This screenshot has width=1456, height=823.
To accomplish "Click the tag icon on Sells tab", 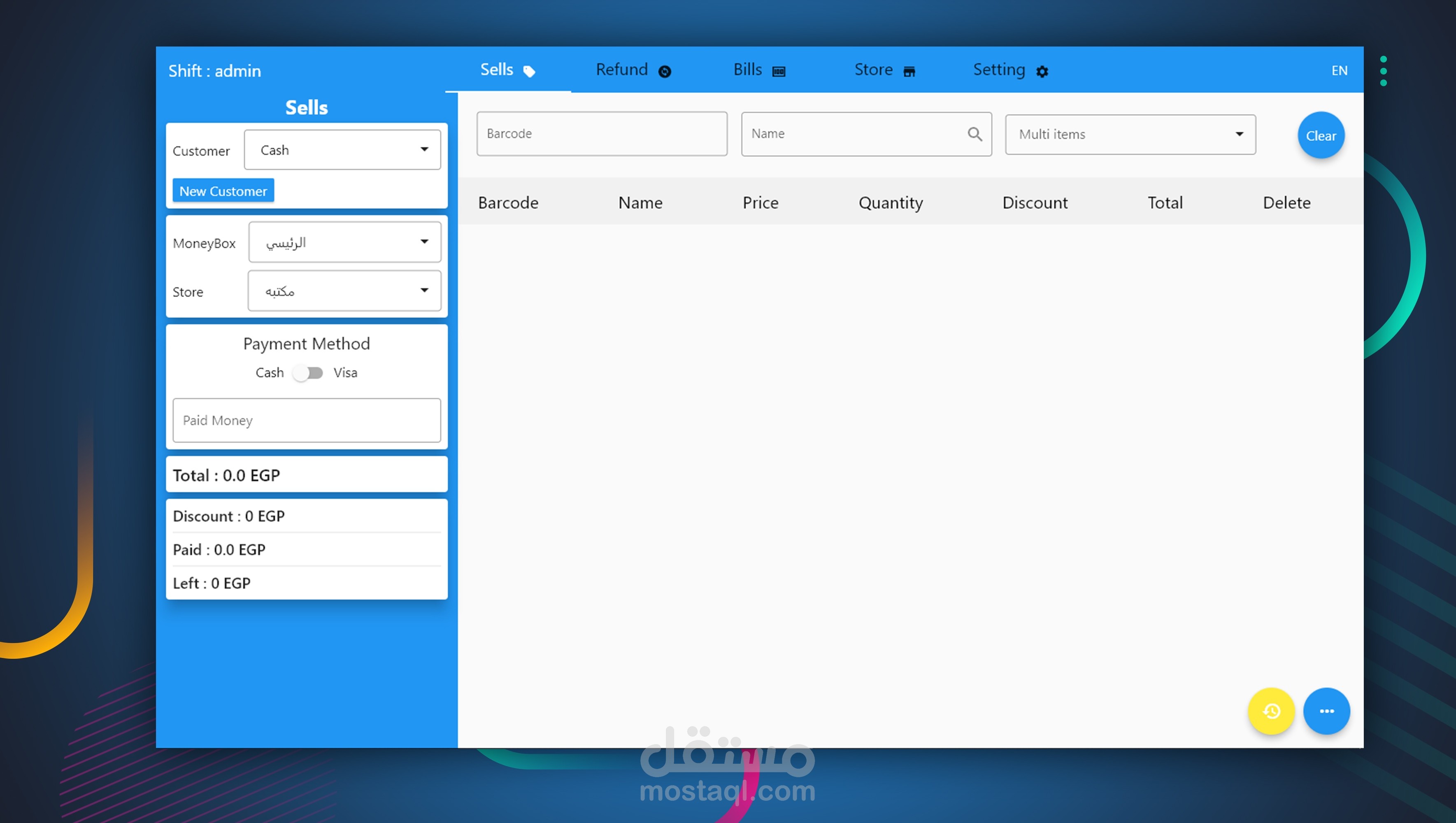I will 529,71.
